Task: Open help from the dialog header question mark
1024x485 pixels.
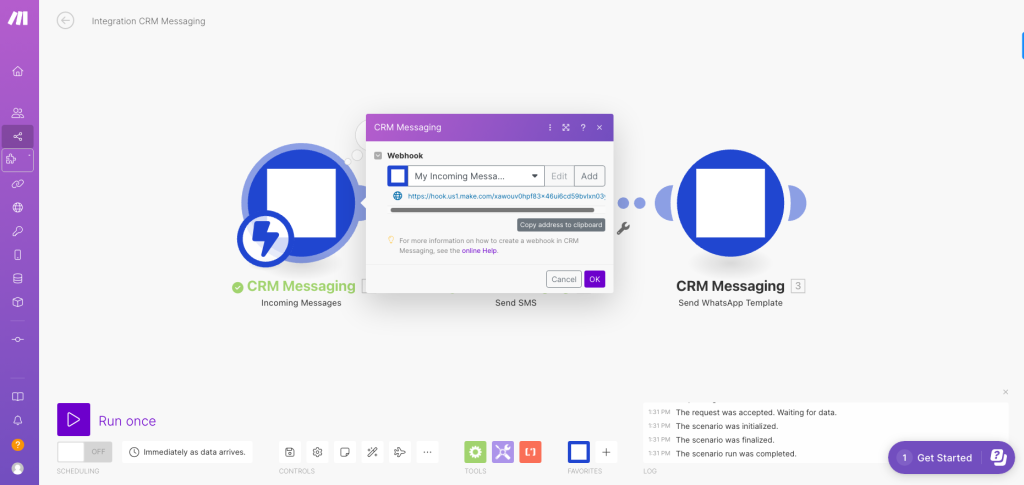Action: pyautogui.click(x=583, y=127)
